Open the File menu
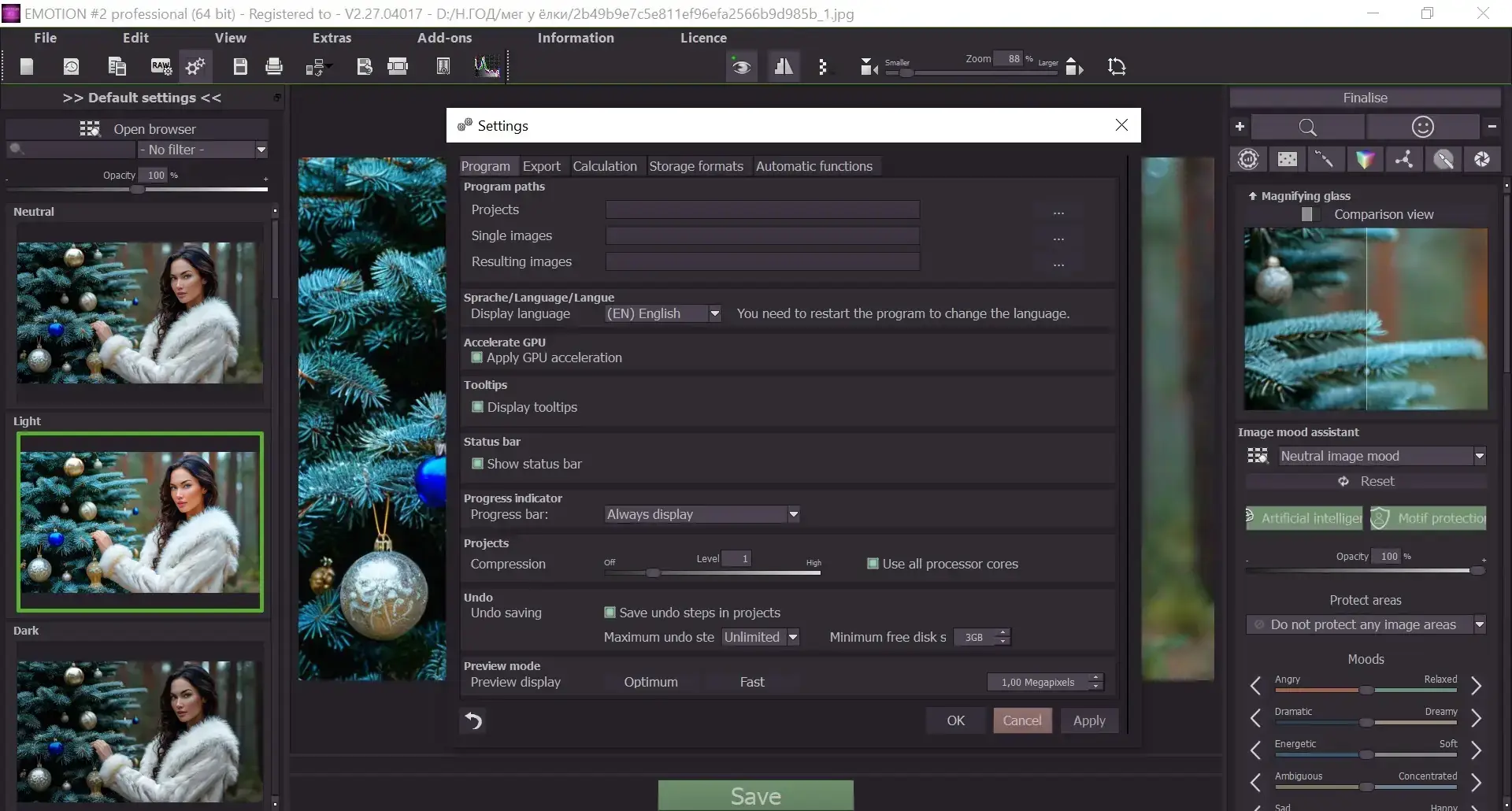 click(46, 38)
